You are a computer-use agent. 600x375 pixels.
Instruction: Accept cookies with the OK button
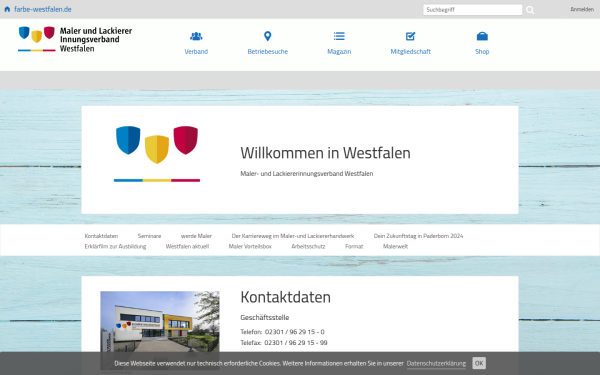(x=479, y=363)
